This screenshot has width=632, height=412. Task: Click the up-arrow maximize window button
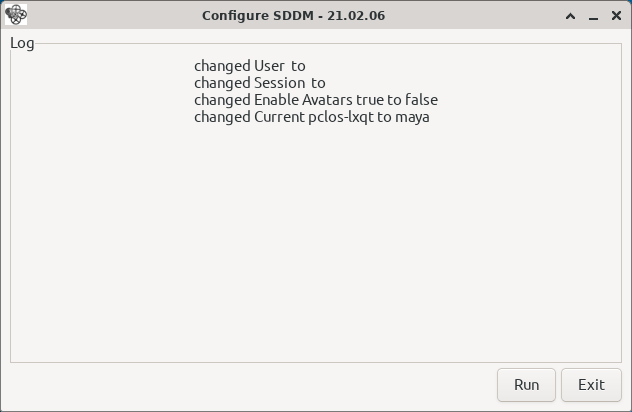tap(570, 16)
